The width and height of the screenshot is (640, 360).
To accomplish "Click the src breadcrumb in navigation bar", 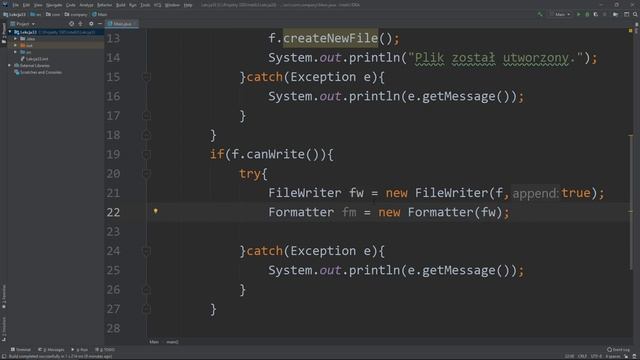I will (x=36, y=14).
